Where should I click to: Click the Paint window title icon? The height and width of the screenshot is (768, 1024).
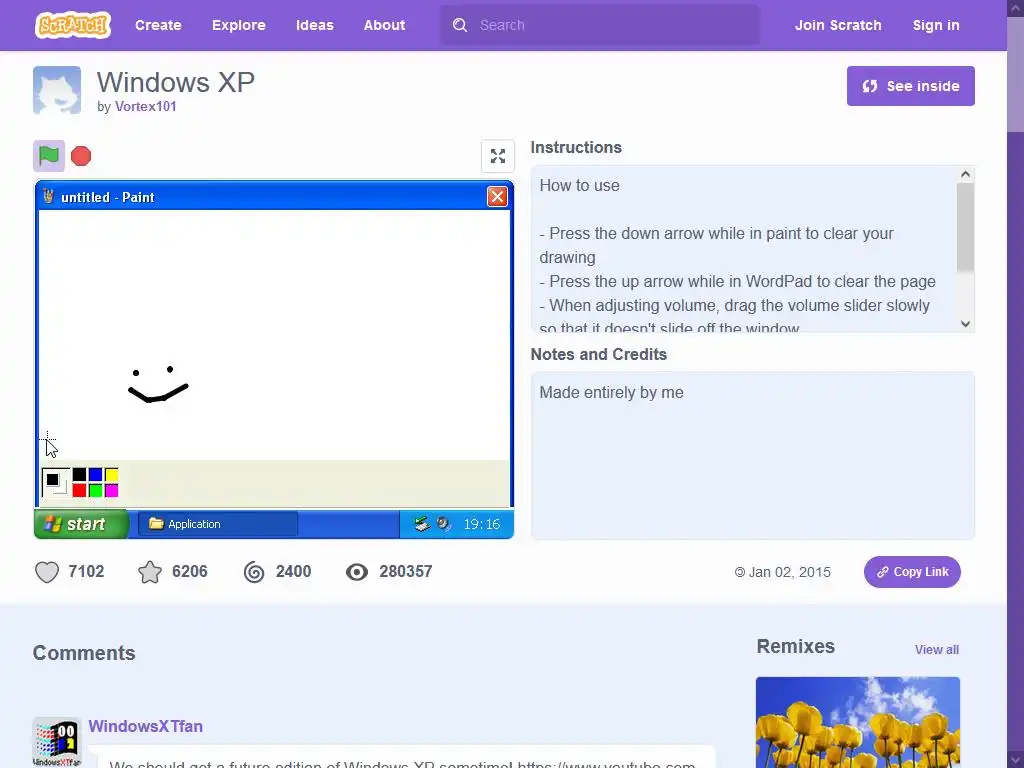pos(48,196)
